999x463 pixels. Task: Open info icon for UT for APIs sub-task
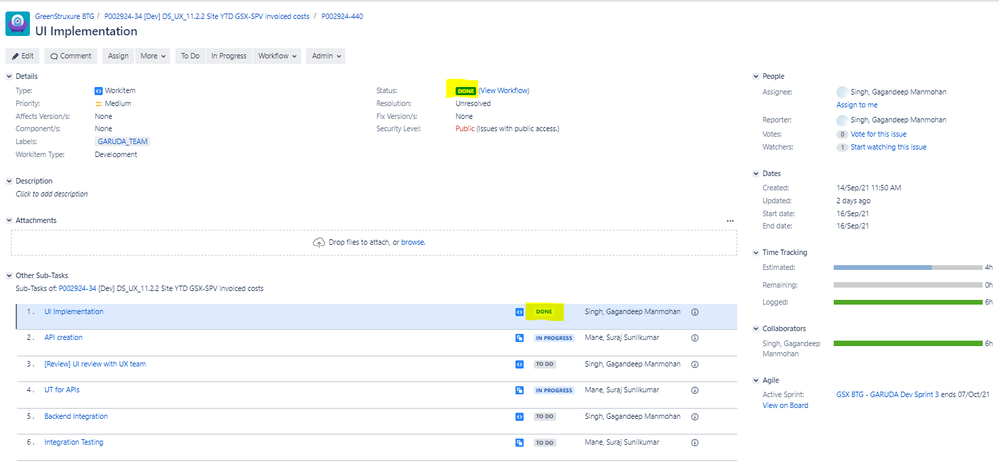[x=695, y=390]
